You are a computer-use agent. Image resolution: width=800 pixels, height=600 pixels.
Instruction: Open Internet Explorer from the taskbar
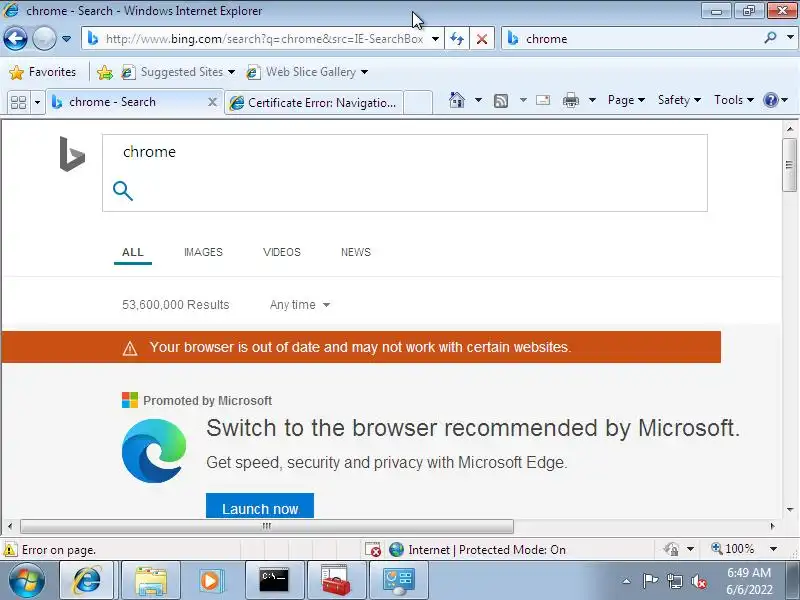tap(87, 580)
